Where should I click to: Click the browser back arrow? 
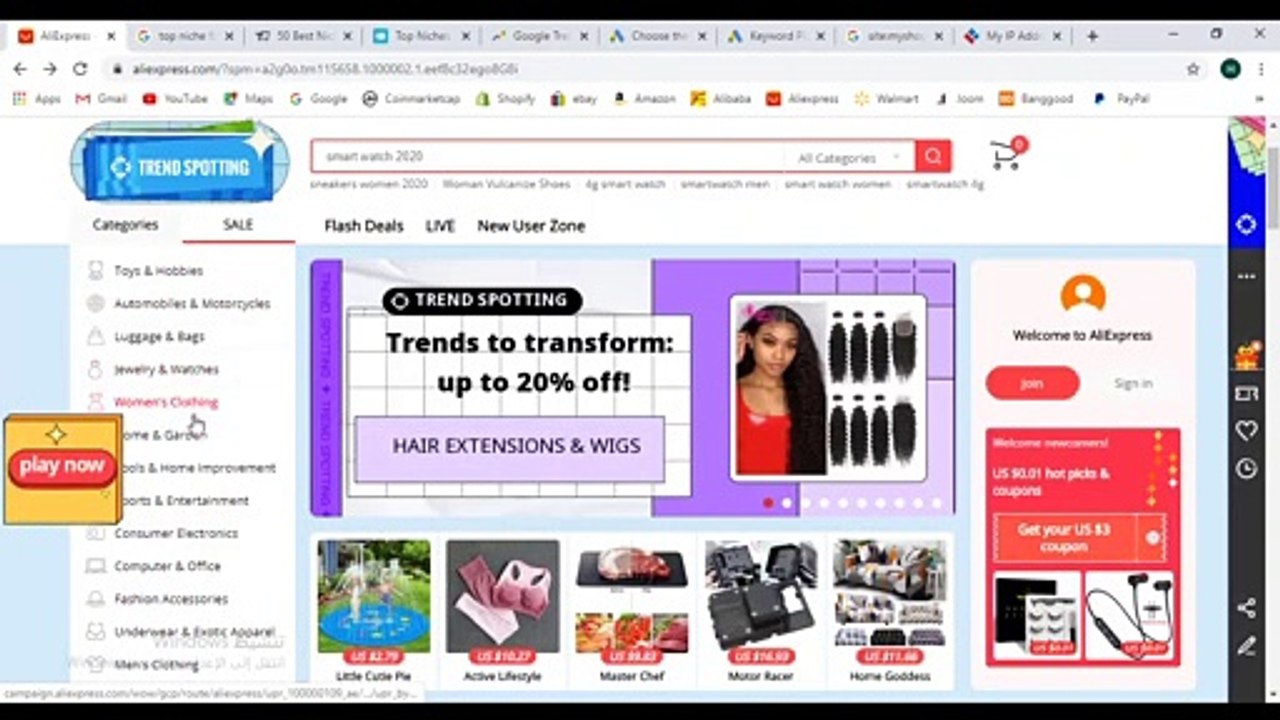tap(20, 69)
